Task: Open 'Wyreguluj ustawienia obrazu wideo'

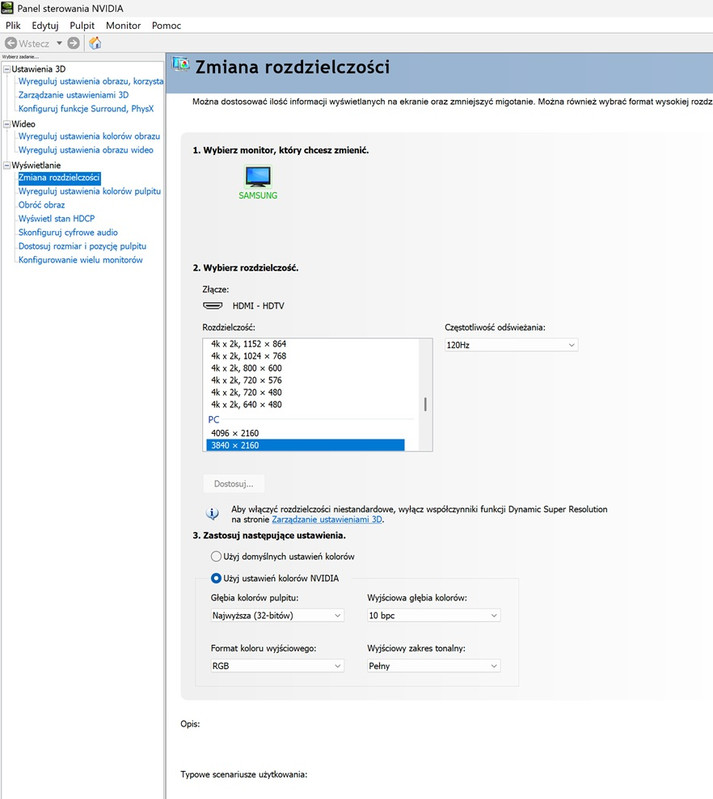Action: (x=86, y=150)
